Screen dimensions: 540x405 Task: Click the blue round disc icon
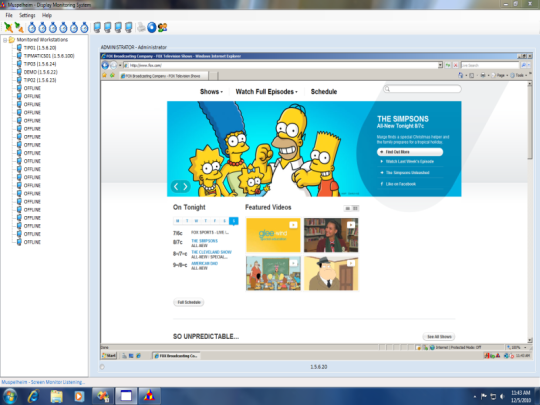click(x=152, y=27)
